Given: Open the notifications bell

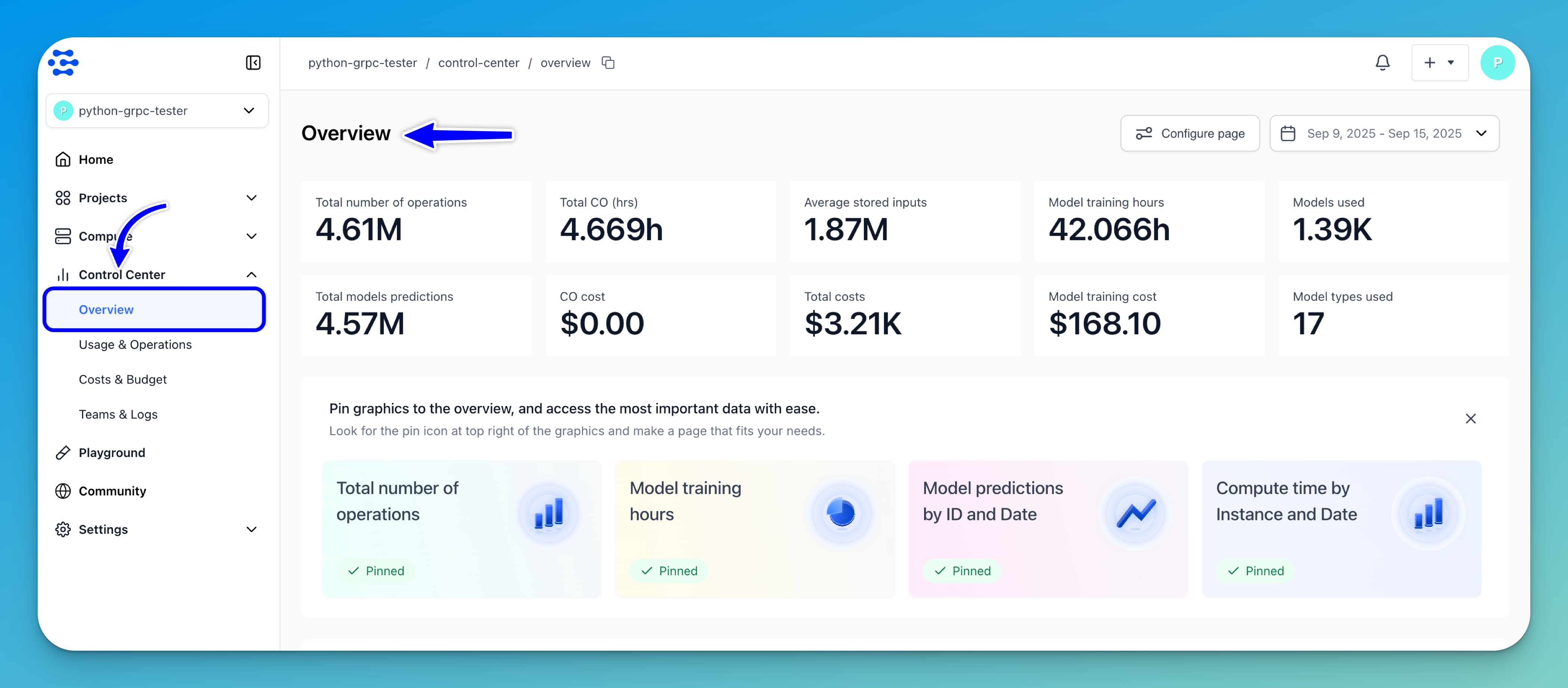Looking at the screenshot, I should [x=1382, y=63].
